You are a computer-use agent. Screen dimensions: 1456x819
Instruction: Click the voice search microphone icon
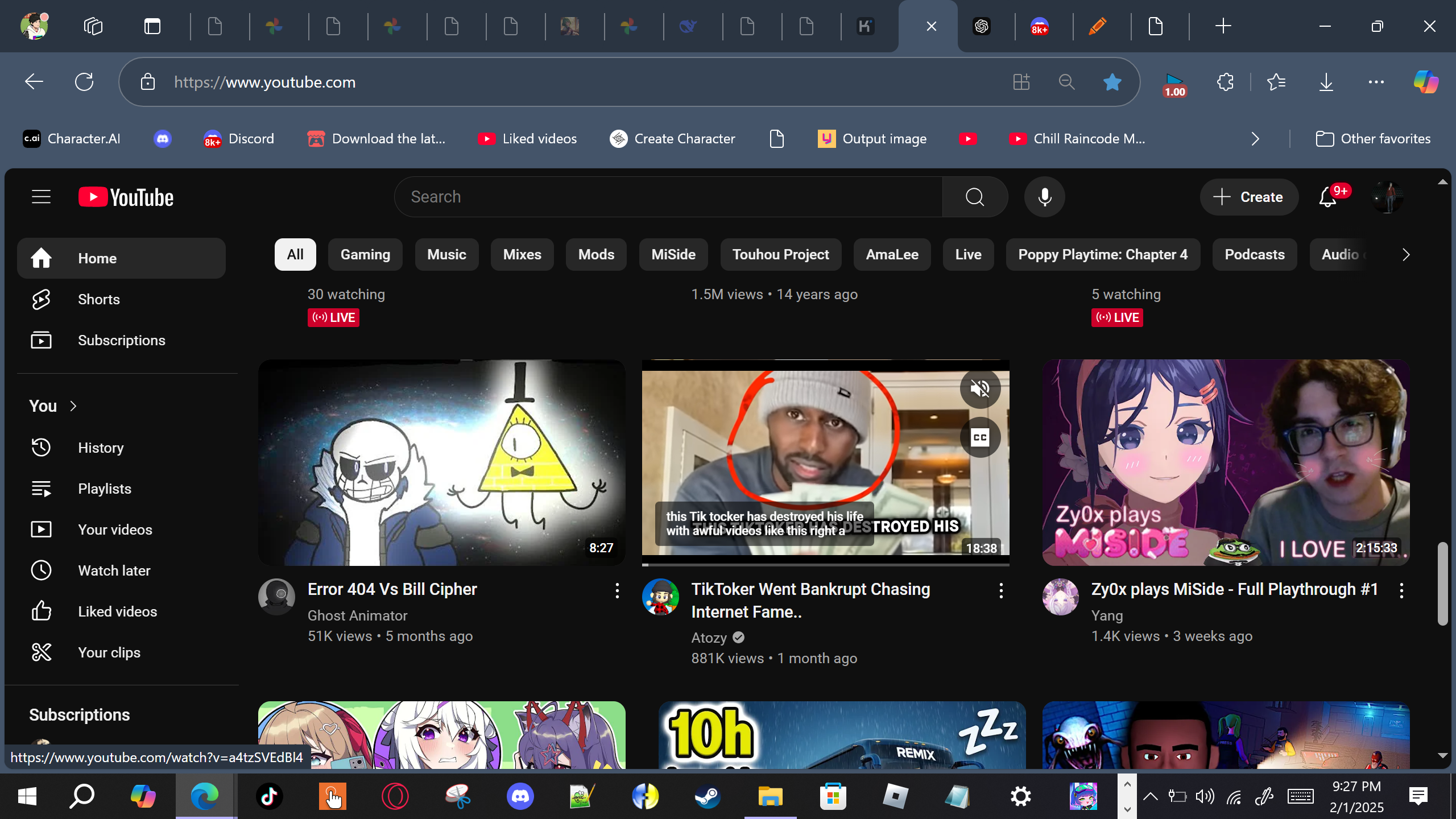(1044, 197)
